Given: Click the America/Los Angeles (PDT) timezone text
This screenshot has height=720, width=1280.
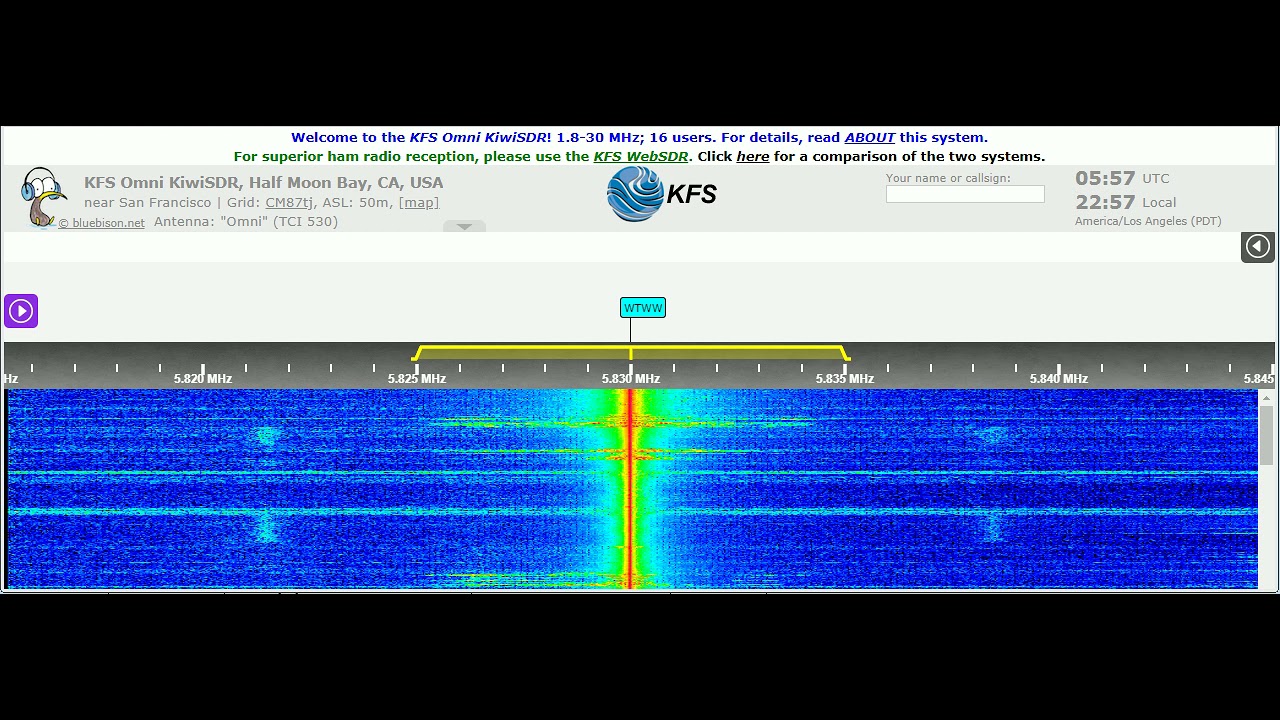Looking at the screenshot, I should click(1148, 222).
